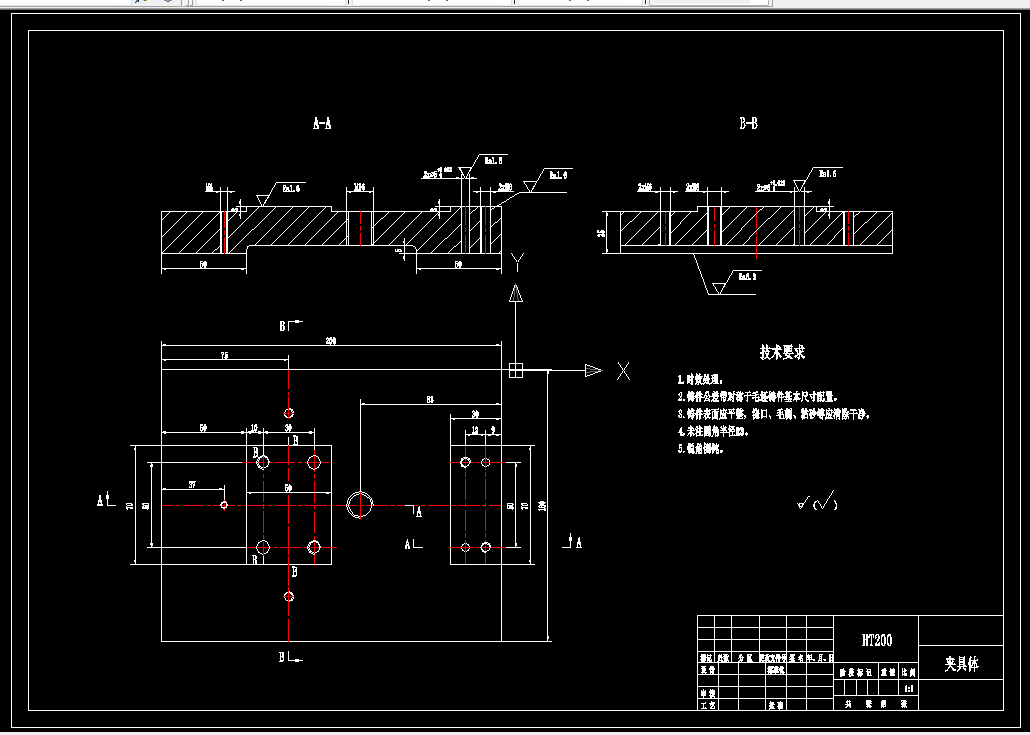
Task: Click the 夹具体 part name in title block
Action: click(x=962, y=664)
